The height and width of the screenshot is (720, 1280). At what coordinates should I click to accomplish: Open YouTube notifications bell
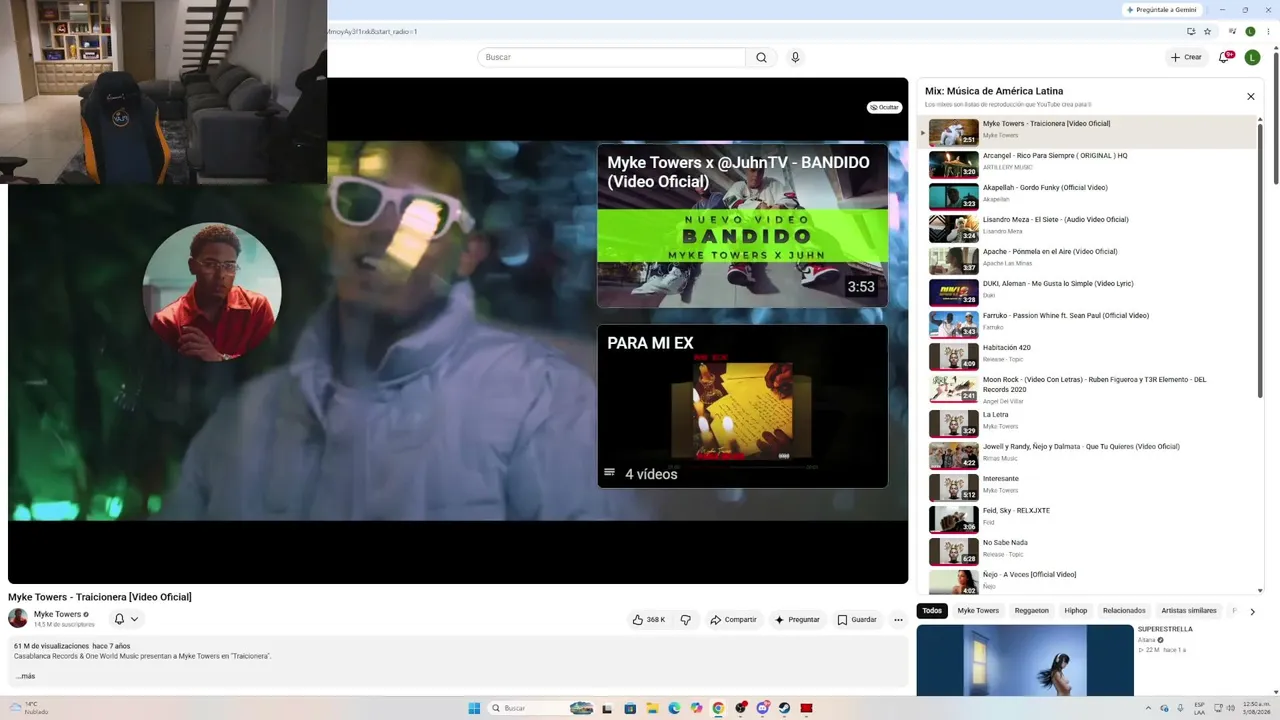(1223, 57)
